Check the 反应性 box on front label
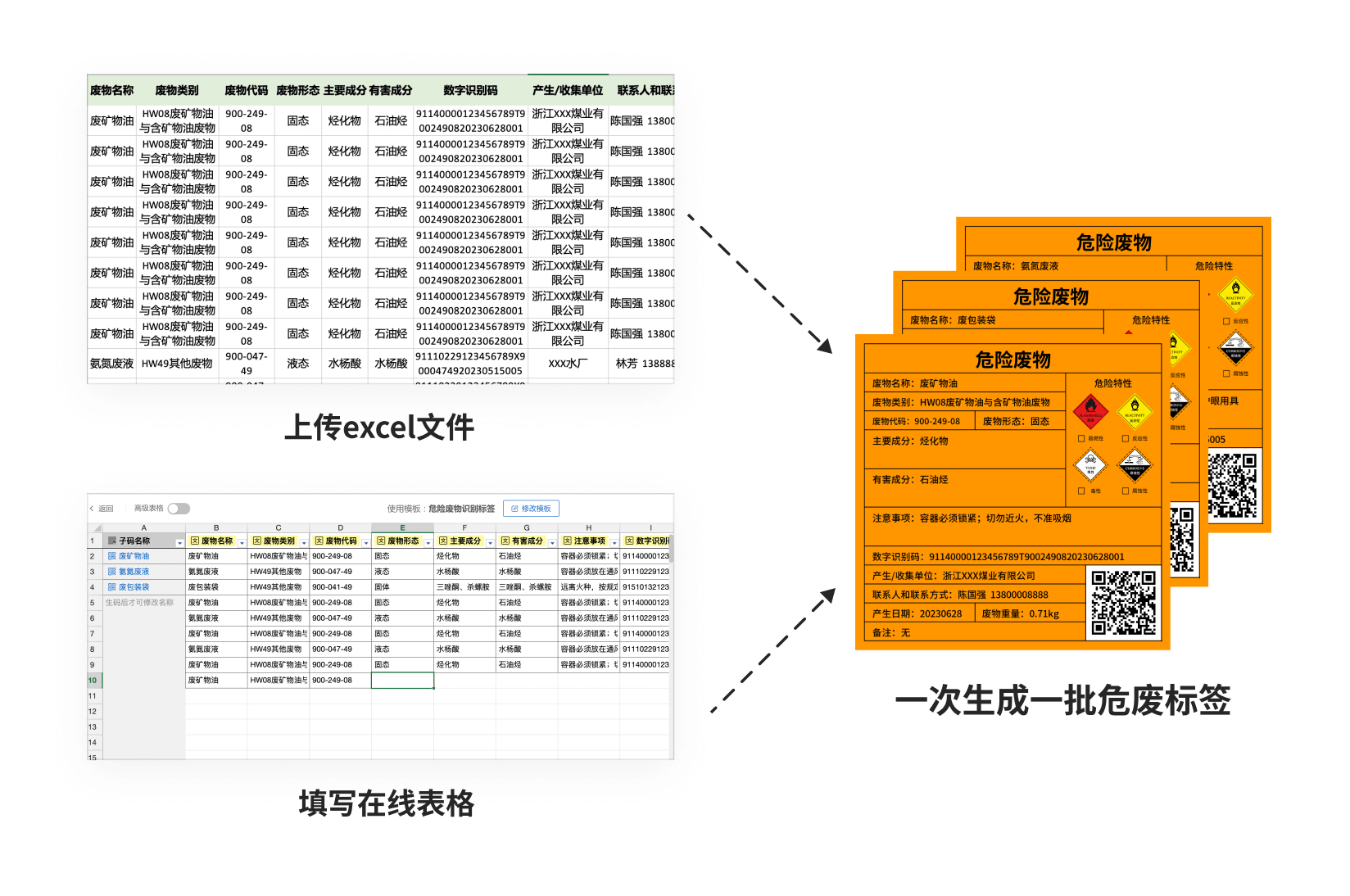This screenshot has width=1350, height=896. click(x=1126, y=438)
